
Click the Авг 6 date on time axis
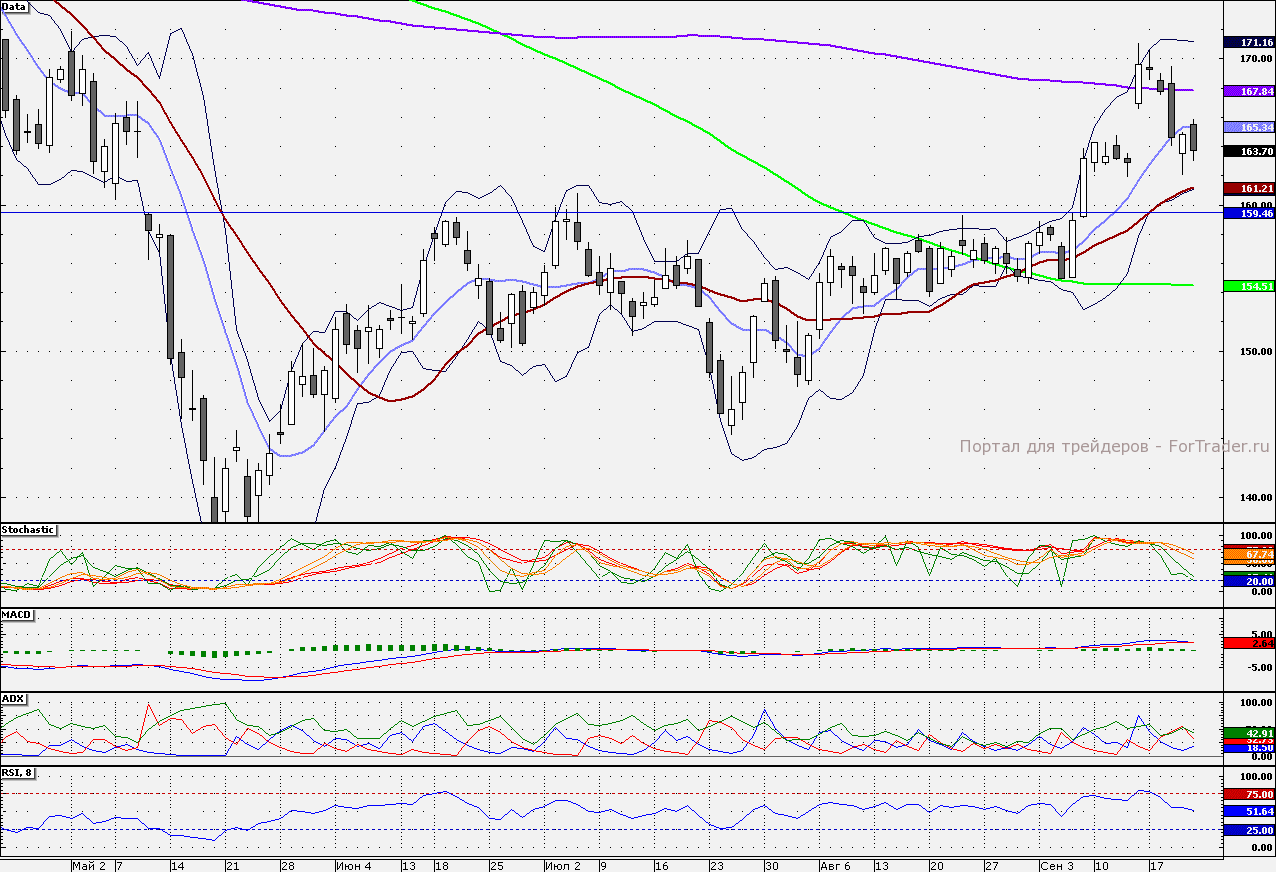coord(834,865)
